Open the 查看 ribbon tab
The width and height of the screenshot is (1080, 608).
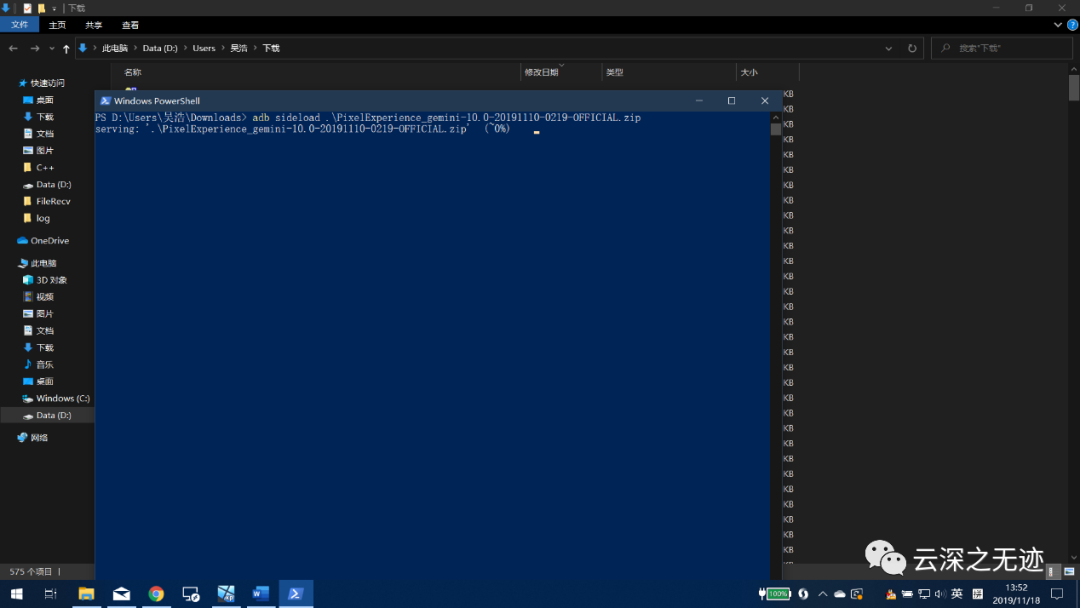pos(130,25)
